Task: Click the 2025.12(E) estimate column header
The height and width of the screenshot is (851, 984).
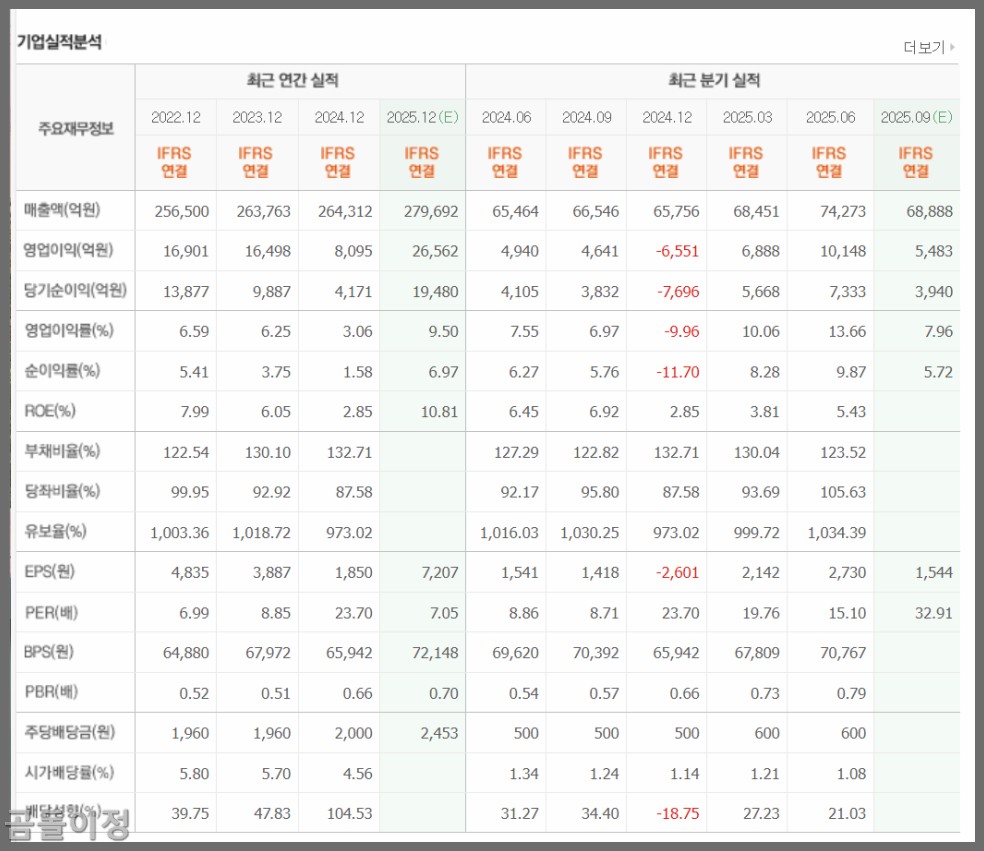Action: (421, 117)
